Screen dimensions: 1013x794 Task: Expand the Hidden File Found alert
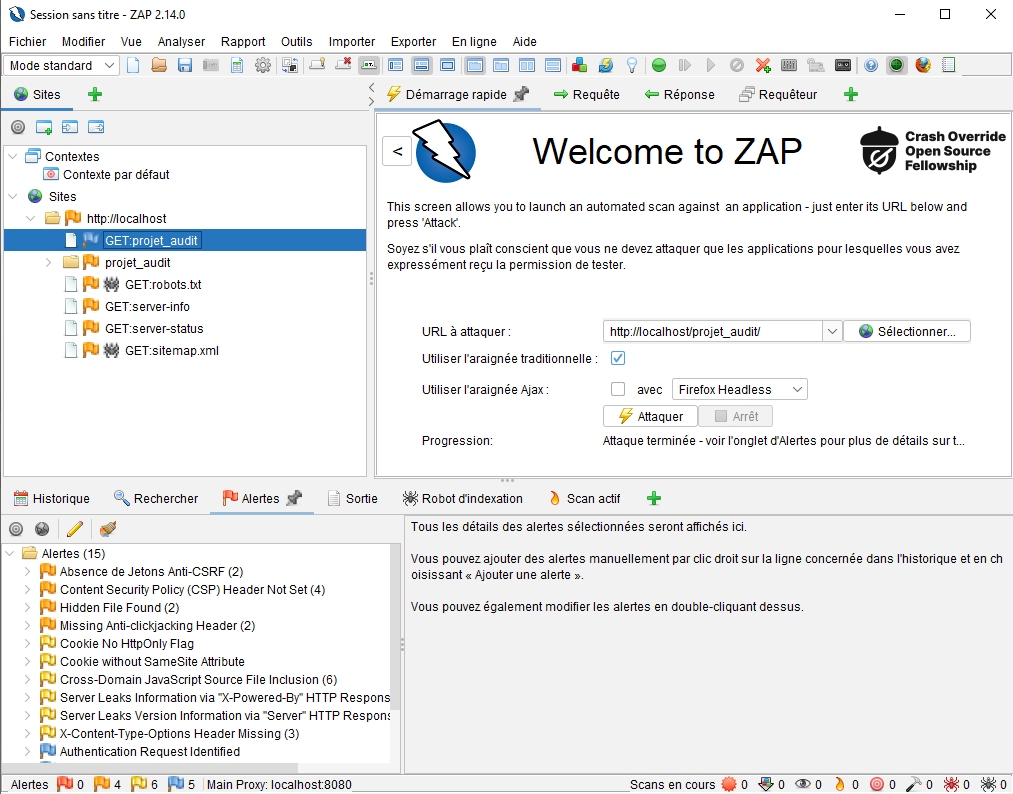(28, 608)
